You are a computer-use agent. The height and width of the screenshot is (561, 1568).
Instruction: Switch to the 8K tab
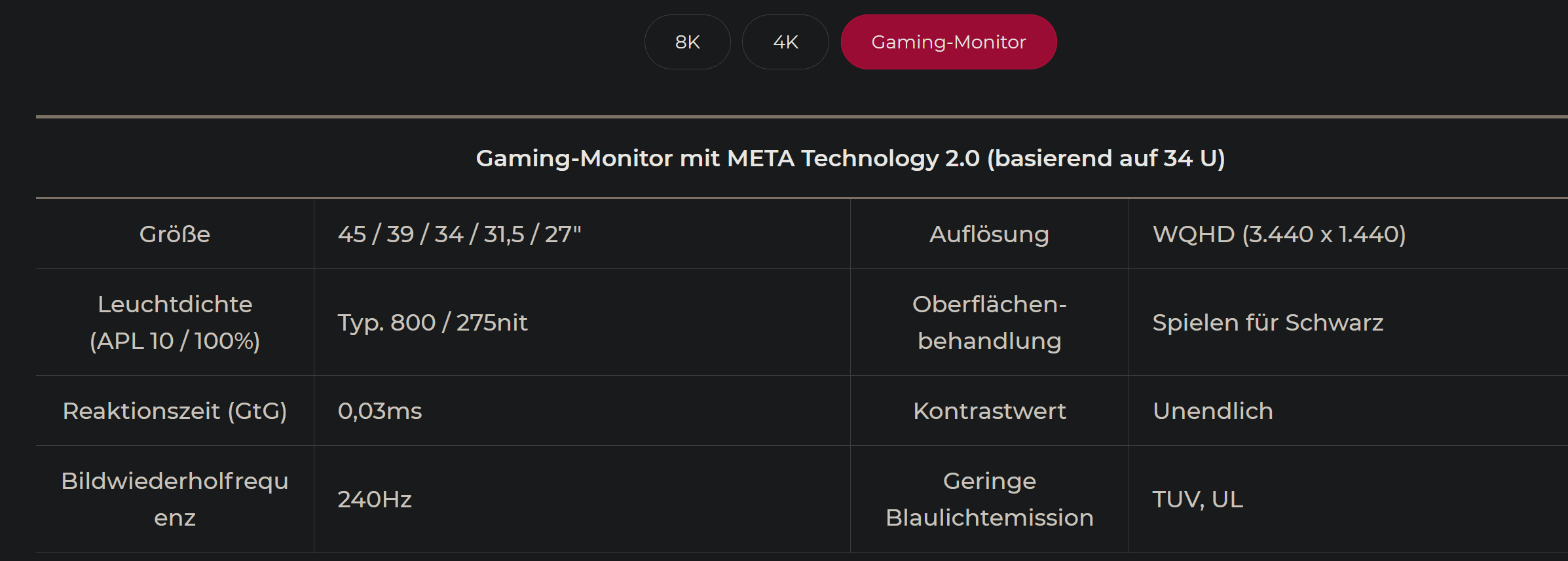(x=687, y=42)
